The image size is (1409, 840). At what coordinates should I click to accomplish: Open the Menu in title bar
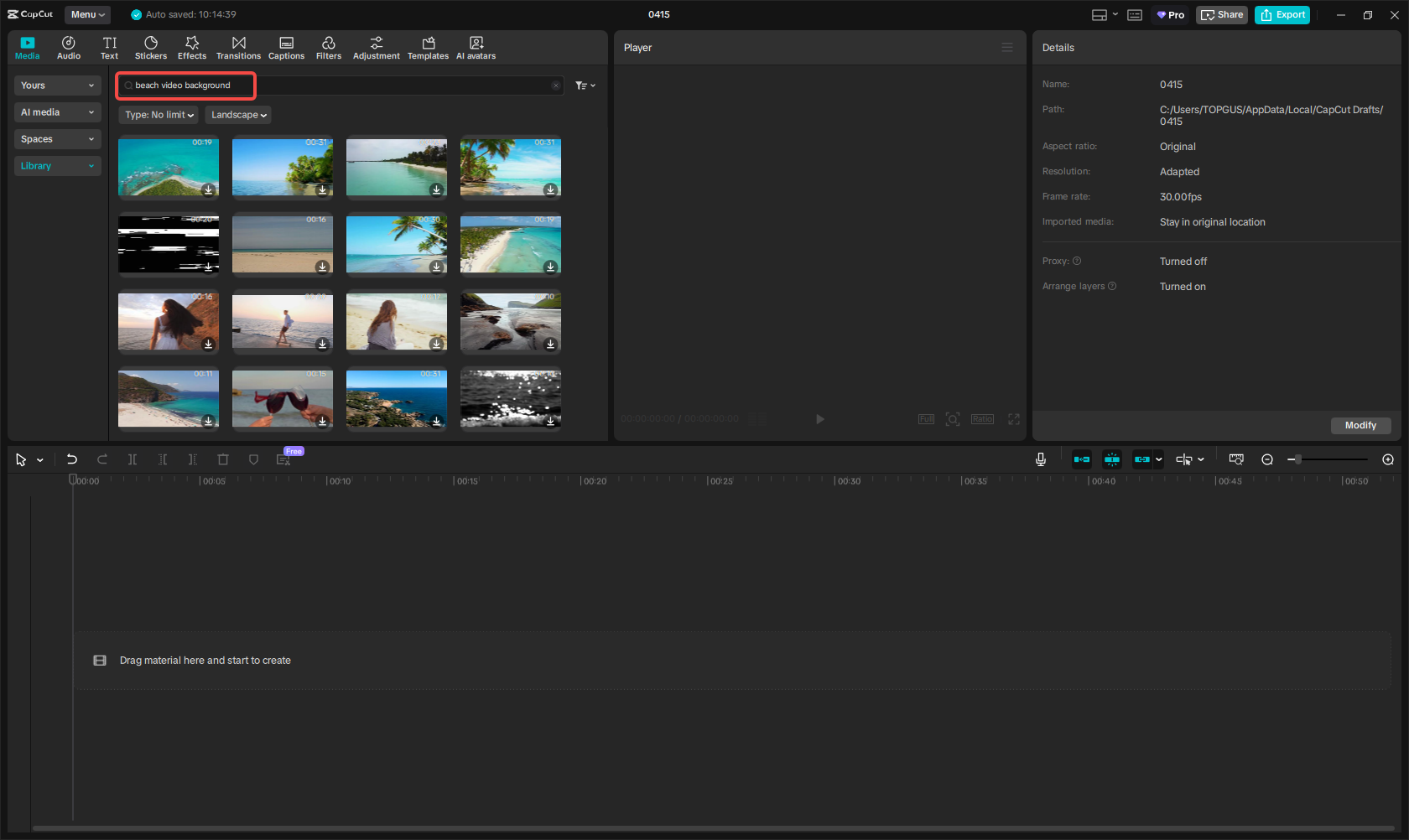click(x=87, y=14)
